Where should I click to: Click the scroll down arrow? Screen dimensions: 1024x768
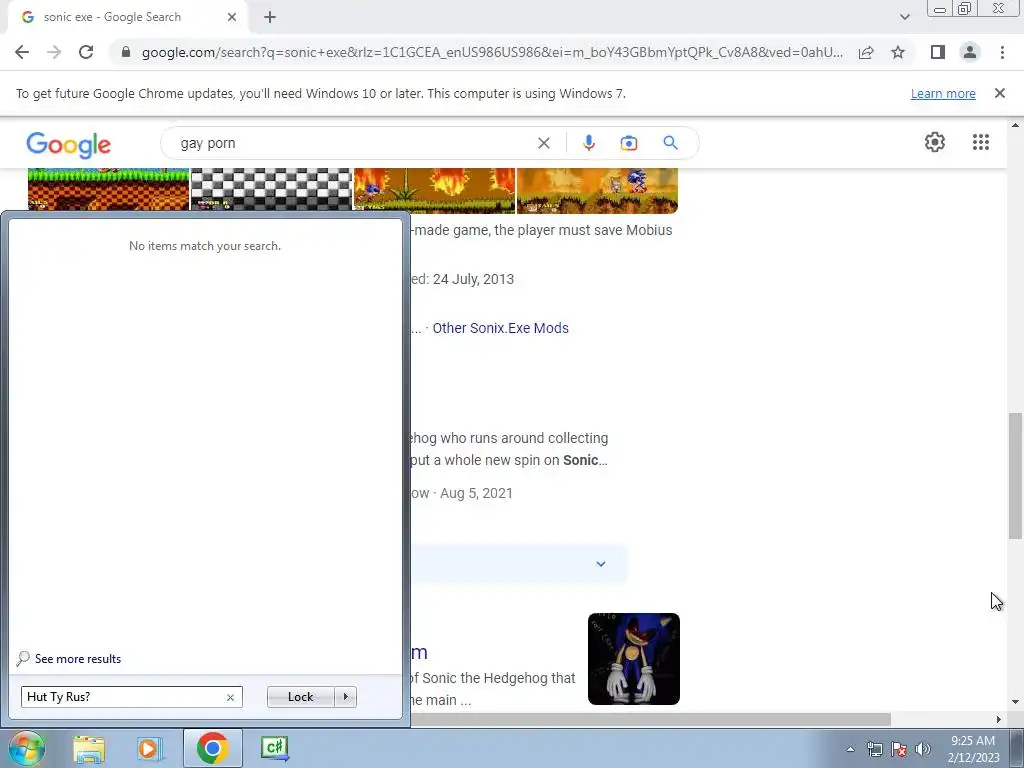click(1015, 702)
